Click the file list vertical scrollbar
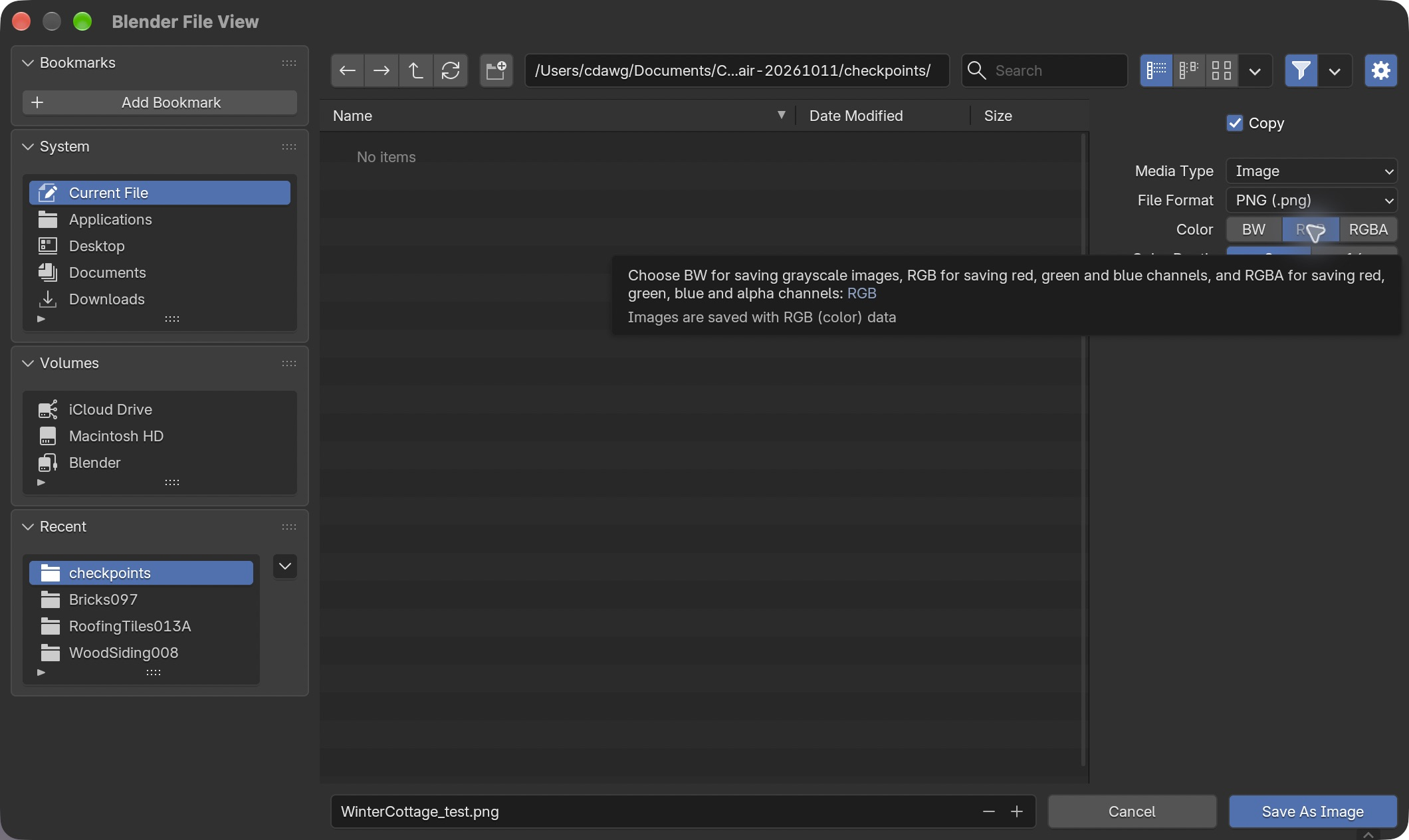Viewport: 1409px width, 840px height. point(1083,449)
